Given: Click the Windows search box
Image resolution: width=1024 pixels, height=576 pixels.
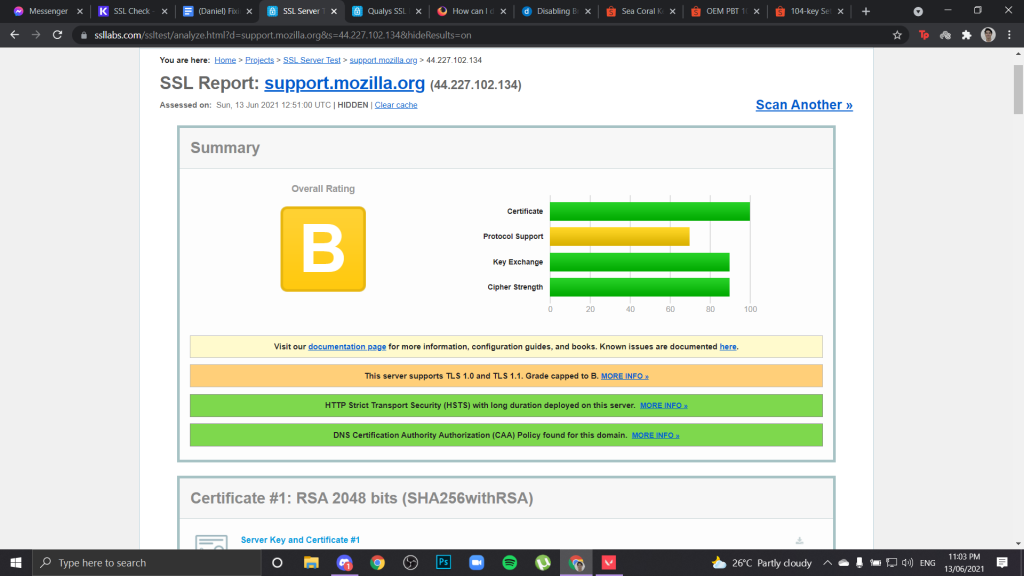Looking at the screenshot, I should click(x=147, y=562).
